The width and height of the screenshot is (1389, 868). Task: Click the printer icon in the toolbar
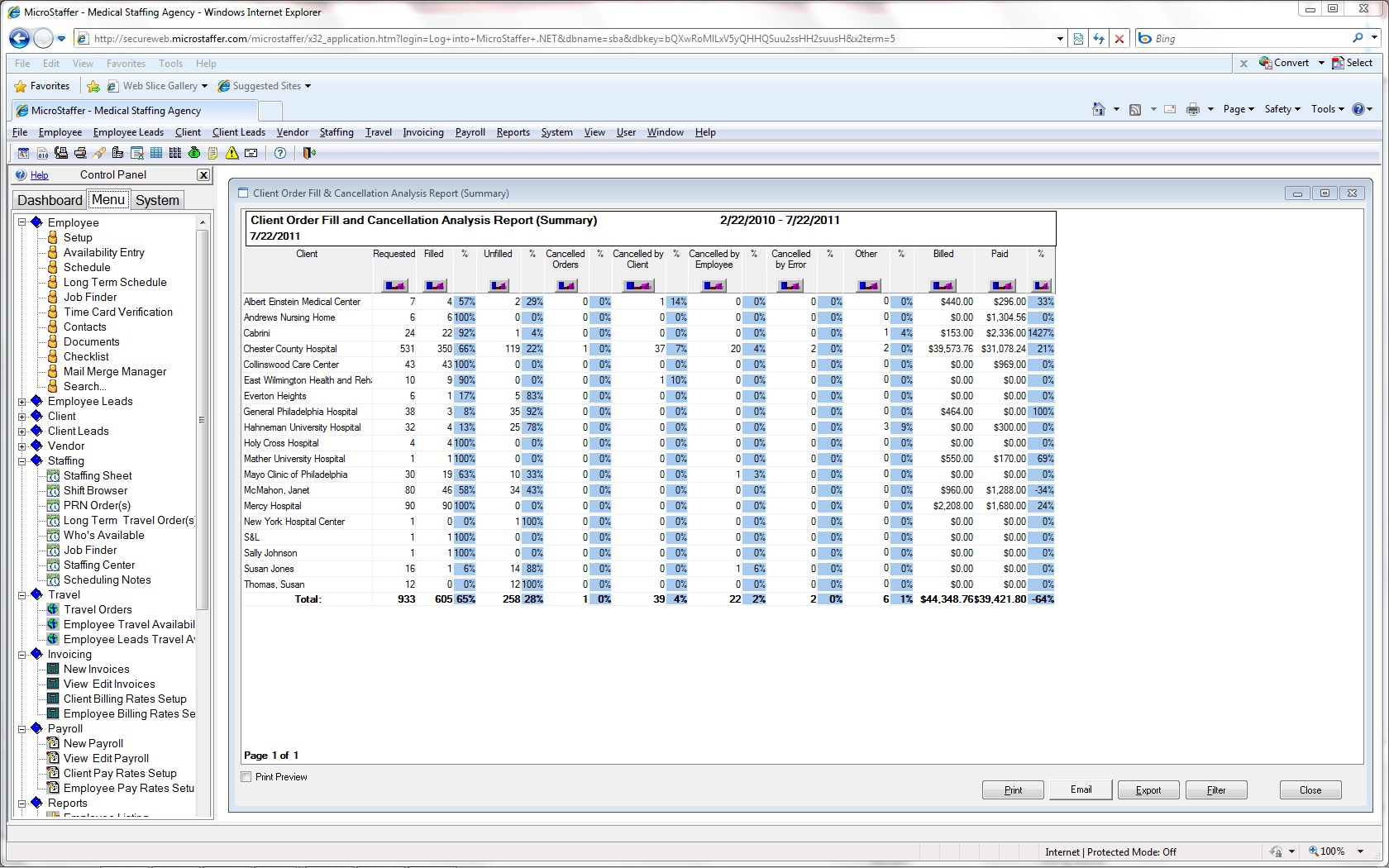pyautogui.click(x=80, y=153)
